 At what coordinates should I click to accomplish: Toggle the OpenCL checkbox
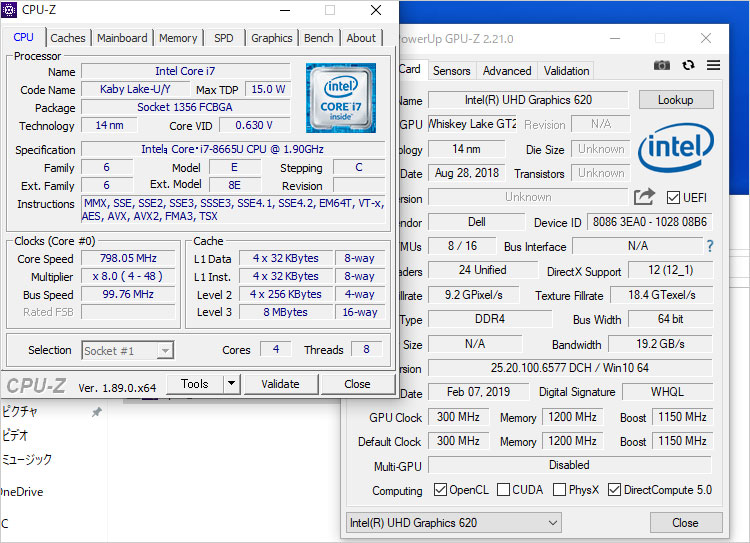(440, 489)
